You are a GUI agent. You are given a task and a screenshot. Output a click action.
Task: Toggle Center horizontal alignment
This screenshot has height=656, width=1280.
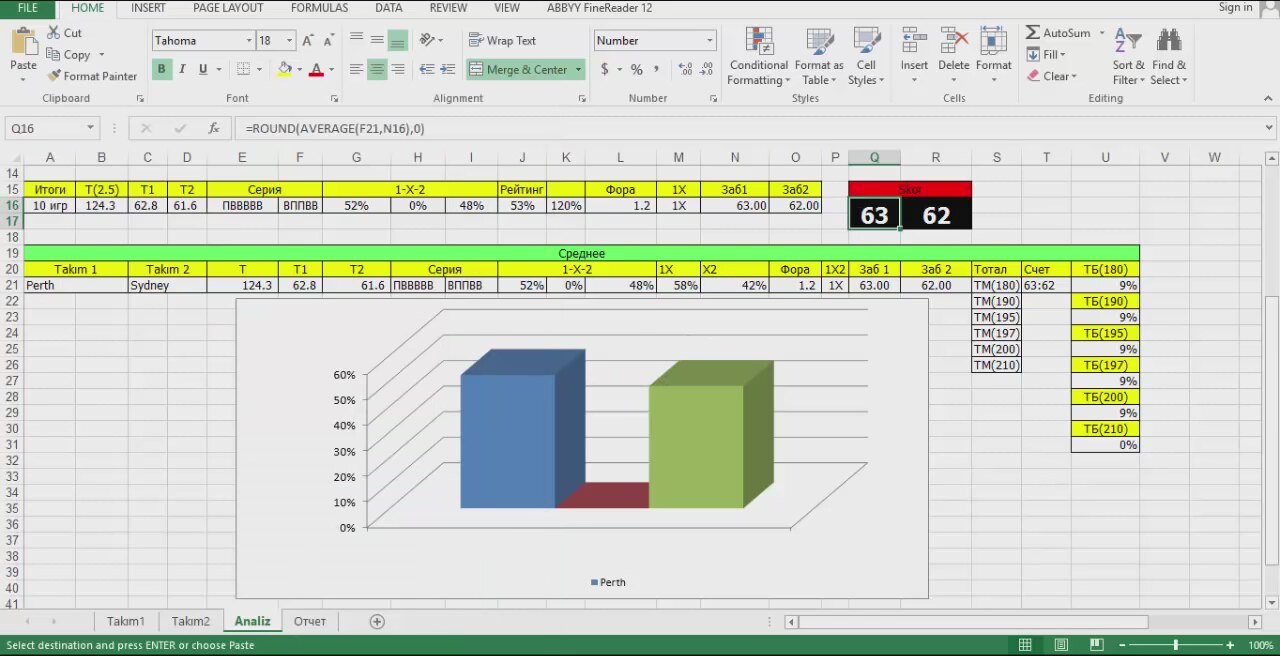click(377, 69)
